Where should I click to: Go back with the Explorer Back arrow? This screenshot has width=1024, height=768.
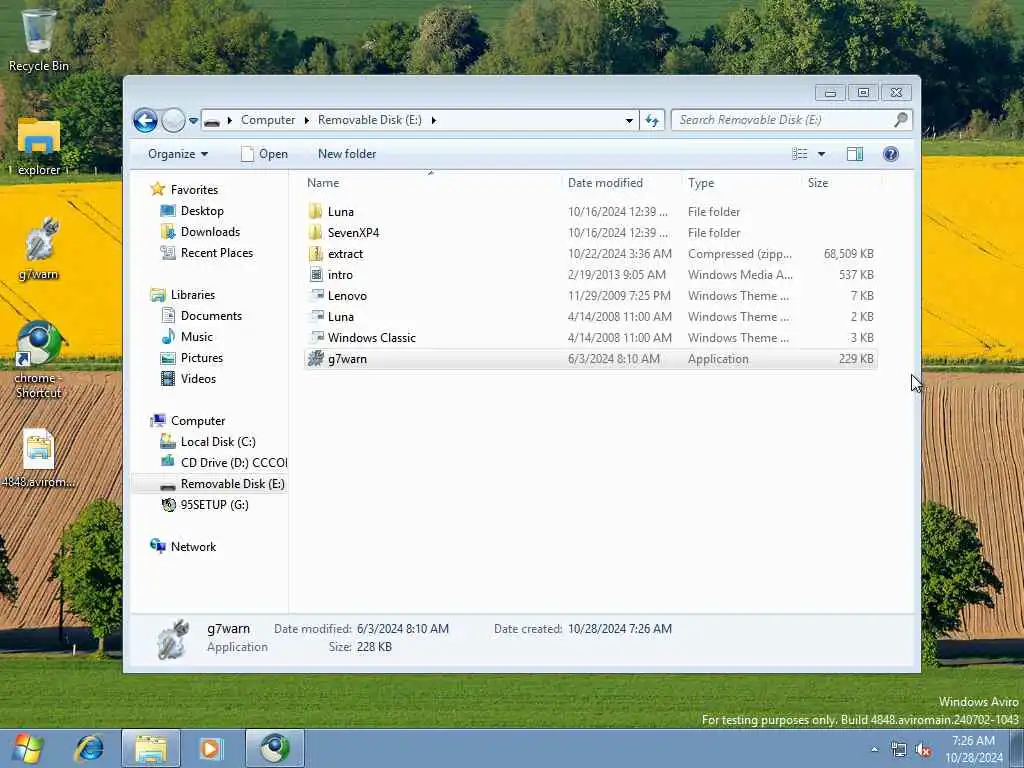pos(145,120)
